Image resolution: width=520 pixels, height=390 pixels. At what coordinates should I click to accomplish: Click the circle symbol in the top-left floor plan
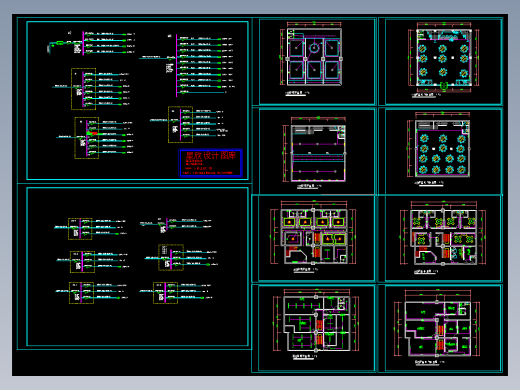point(314,48)
